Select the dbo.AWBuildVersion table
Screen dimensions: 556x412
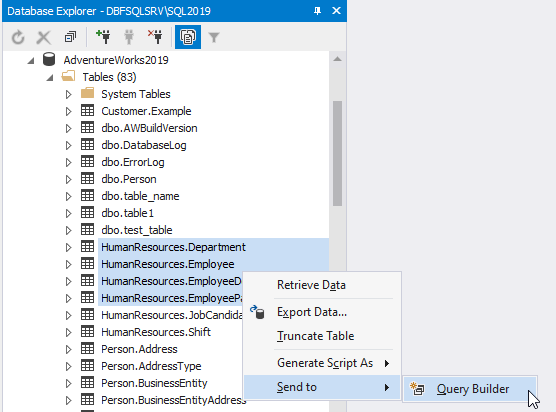point(149,128)
